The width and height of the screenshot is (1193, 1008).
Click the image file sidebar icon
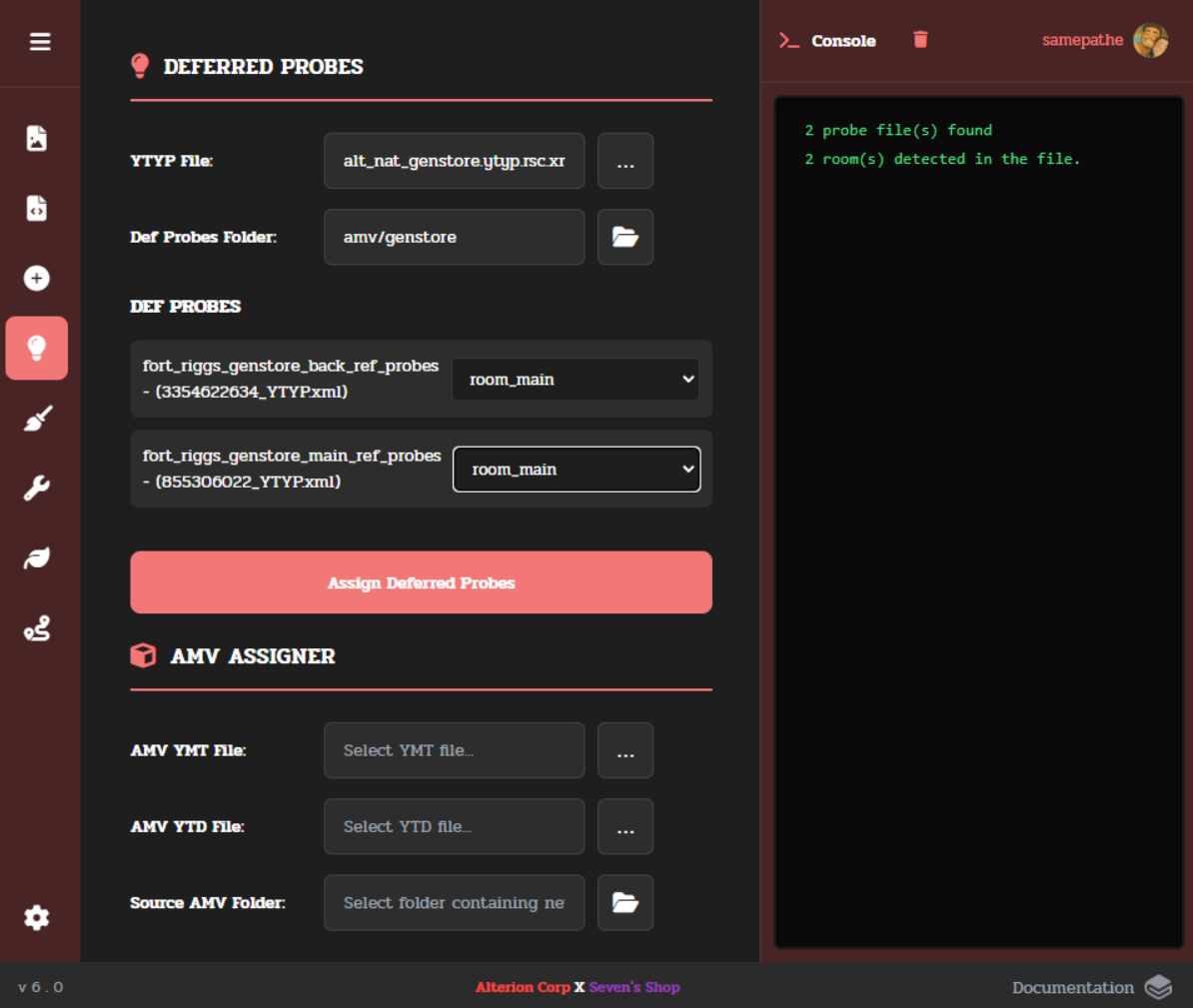click(37, 138)
